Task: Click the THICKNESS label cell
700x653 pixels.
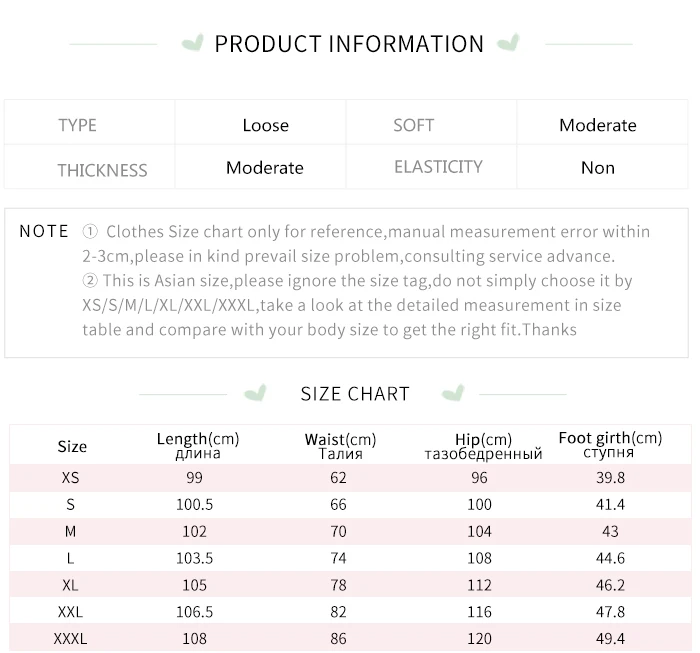Action: [x=102, y=170]
